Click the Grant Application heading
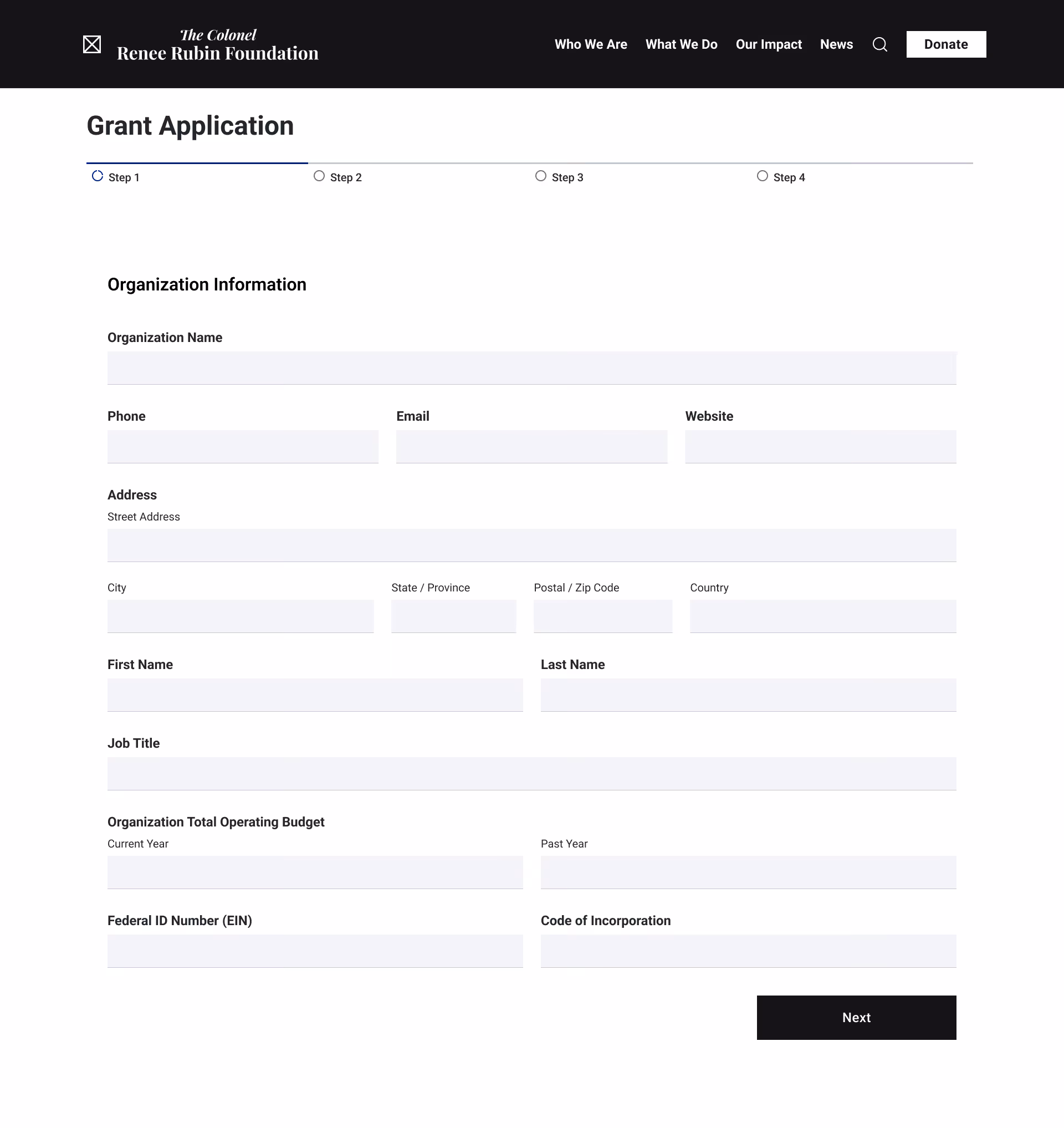The image size is (1064, 1128). coord(190,126)
